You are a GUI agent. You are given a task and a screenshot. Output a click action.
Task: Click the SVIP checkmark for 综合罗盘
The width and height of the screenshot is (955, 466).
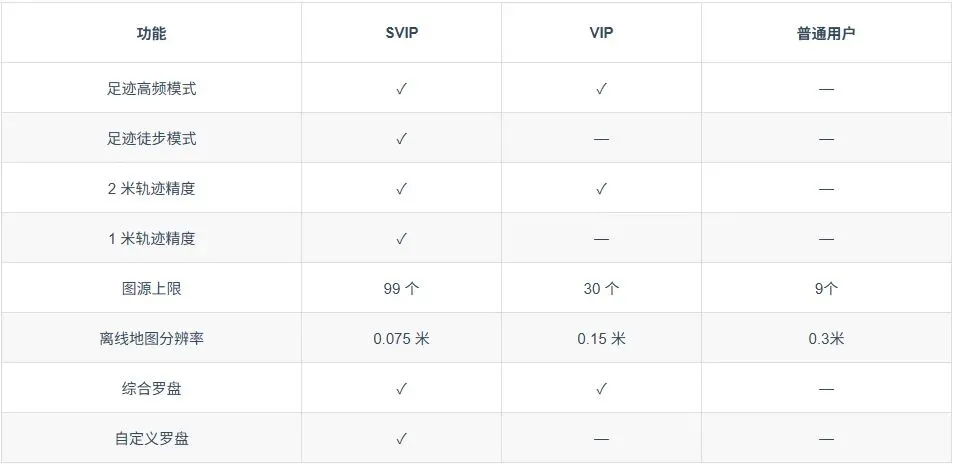click(401, 389)
